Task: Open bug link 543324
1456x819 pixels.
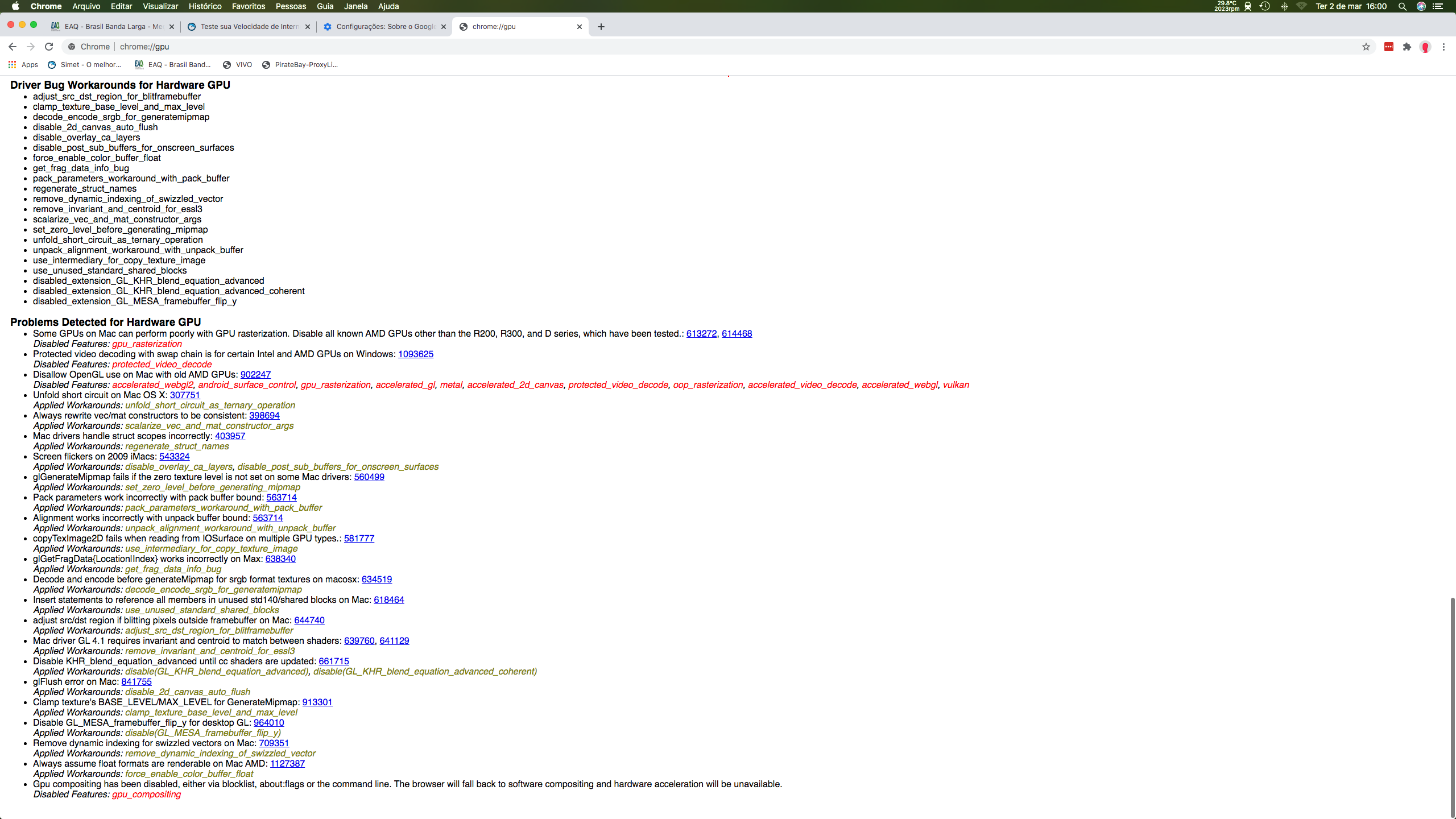Action: [175, 457]
